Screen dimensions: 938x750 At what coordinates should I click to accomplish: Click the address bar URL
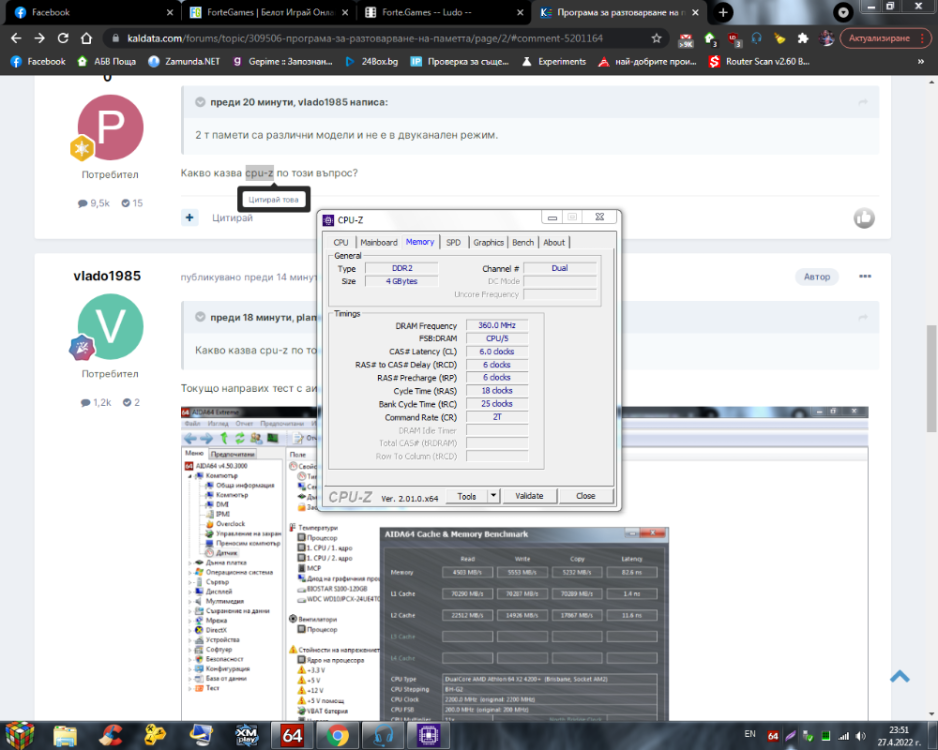point(365,38)
